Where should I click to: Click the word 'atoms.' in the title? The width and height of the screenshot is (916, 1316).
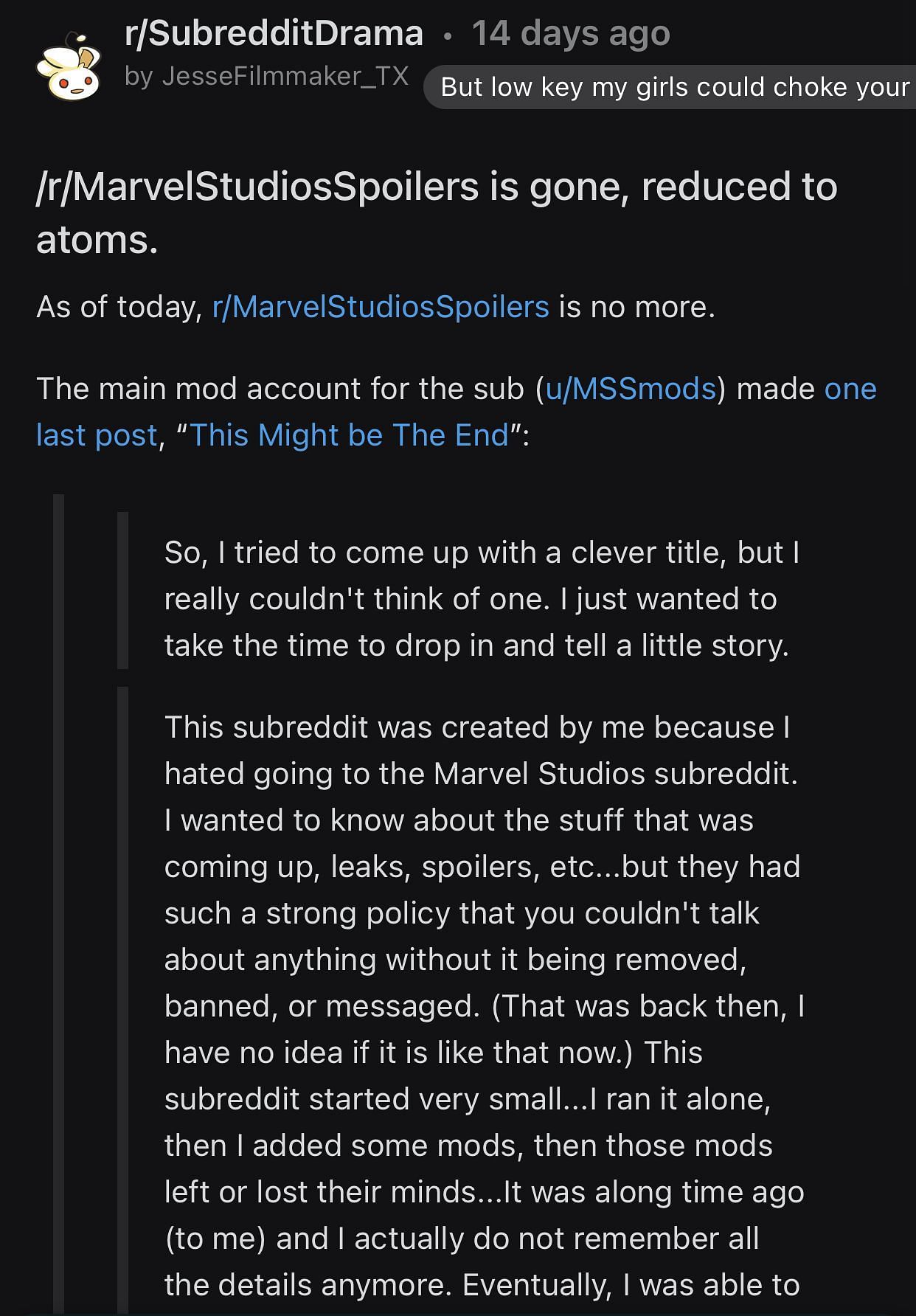(x=97, y=240)
